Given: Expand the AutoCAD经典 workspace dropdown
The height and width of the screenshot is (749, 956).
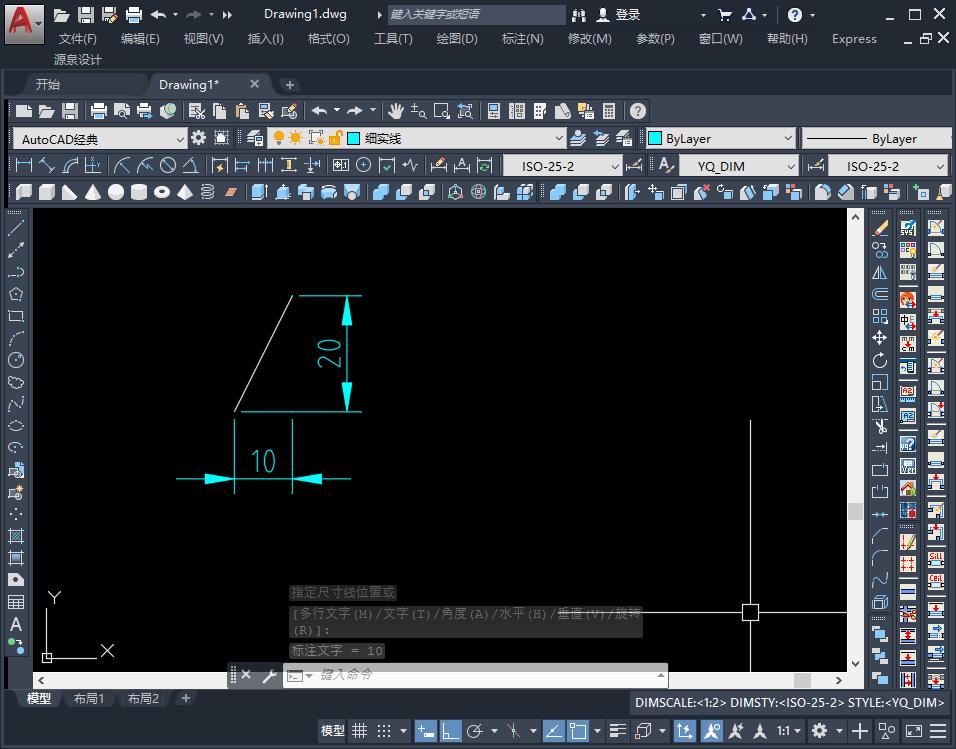Looking at the screenshot, I should click(180, 139).
